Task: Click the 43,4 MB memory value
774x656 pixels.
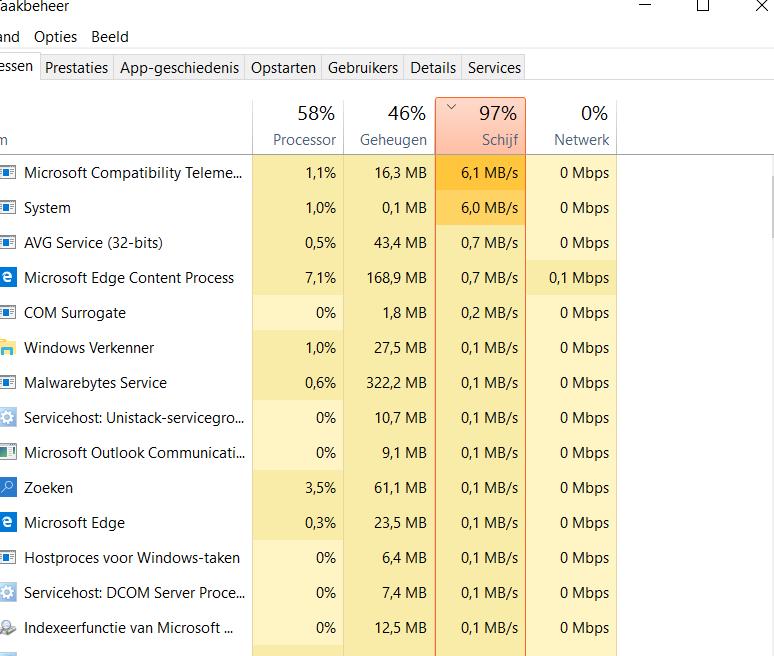Action: [400, 243]
